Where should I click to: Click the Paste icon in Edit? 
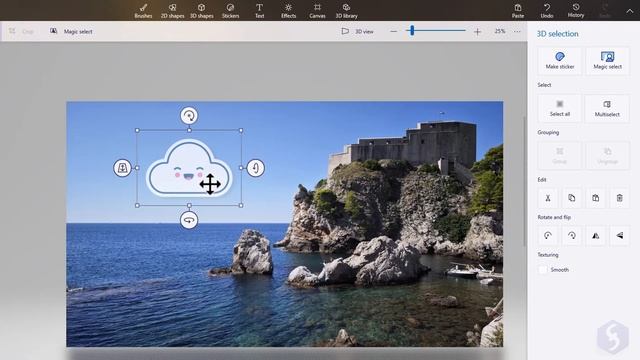(596, 198)
